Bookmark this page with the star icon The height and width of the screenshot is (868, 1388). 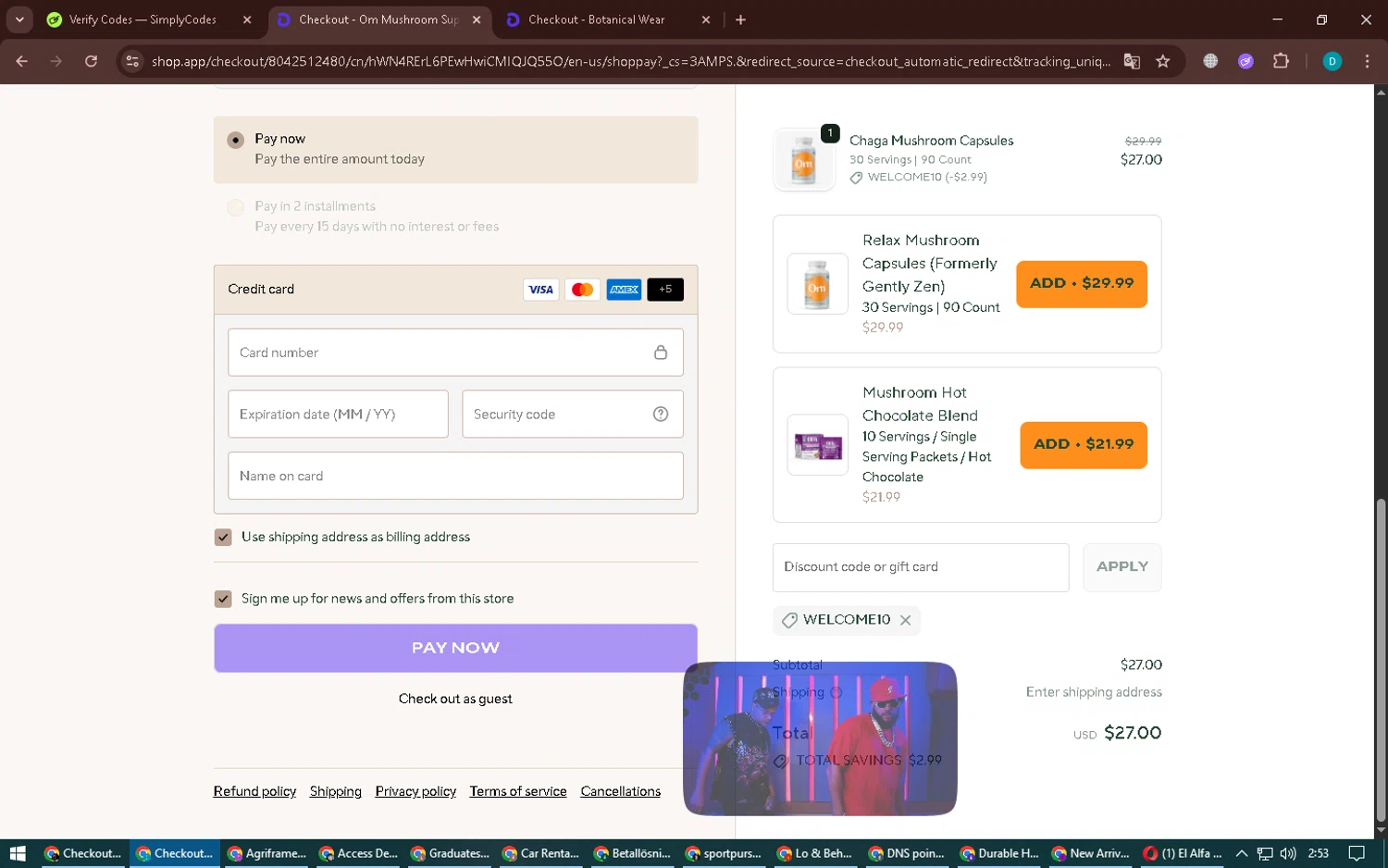[1163, 61]
